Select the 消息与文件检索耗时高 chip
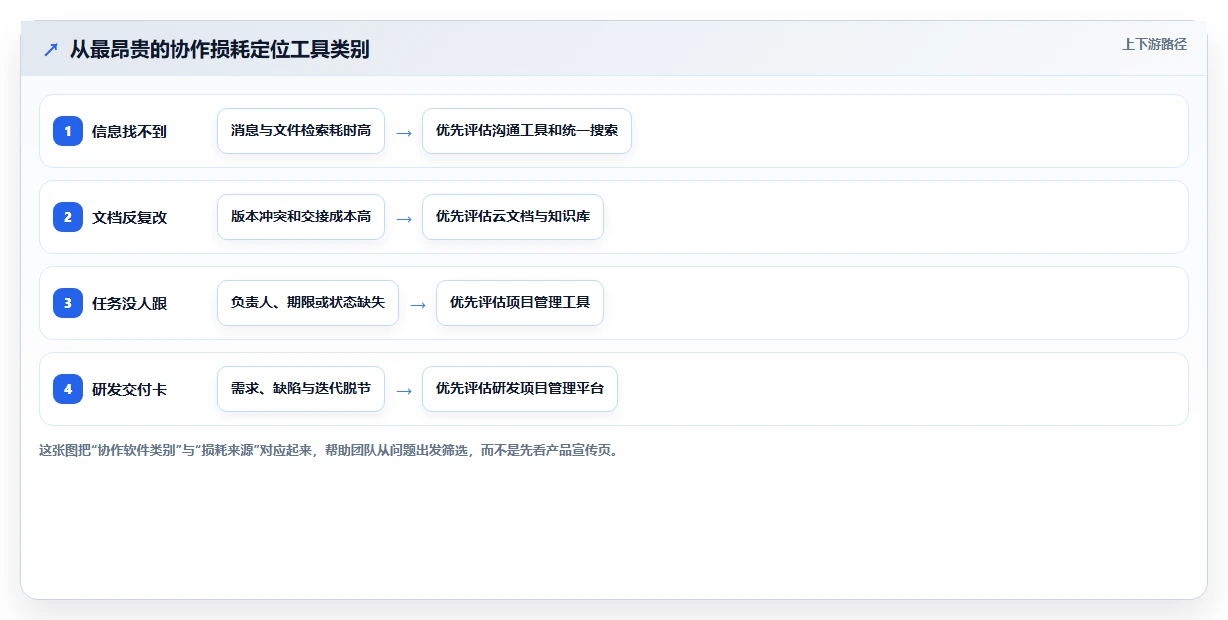 [x=301, y=131]
